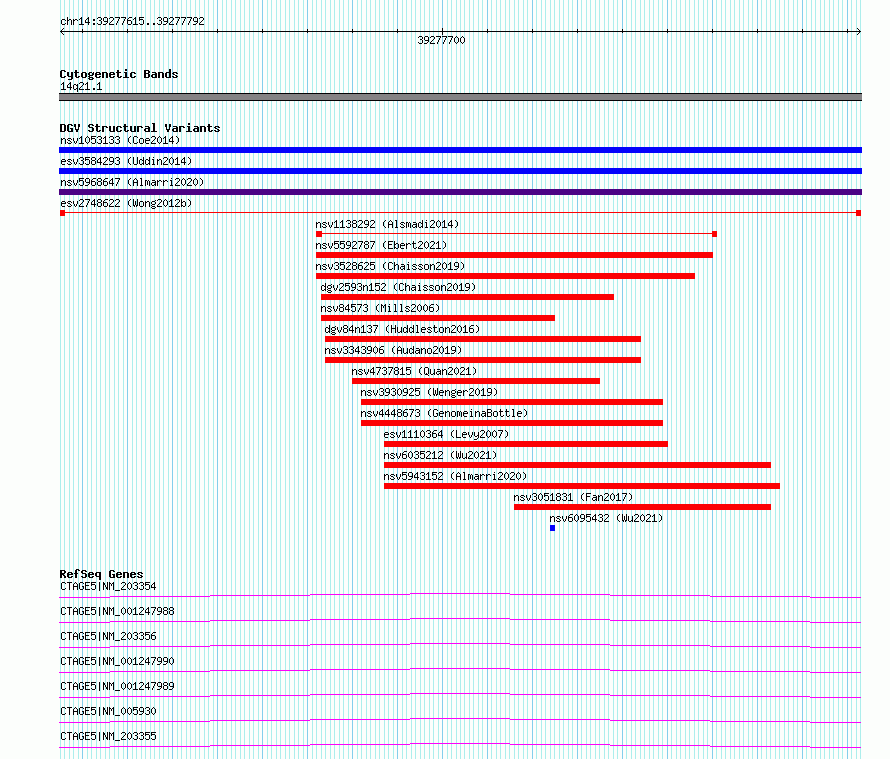Click the purple bar under nsv5968647
The width and height of the screenshot is (890, 759).
pos(460,192)
